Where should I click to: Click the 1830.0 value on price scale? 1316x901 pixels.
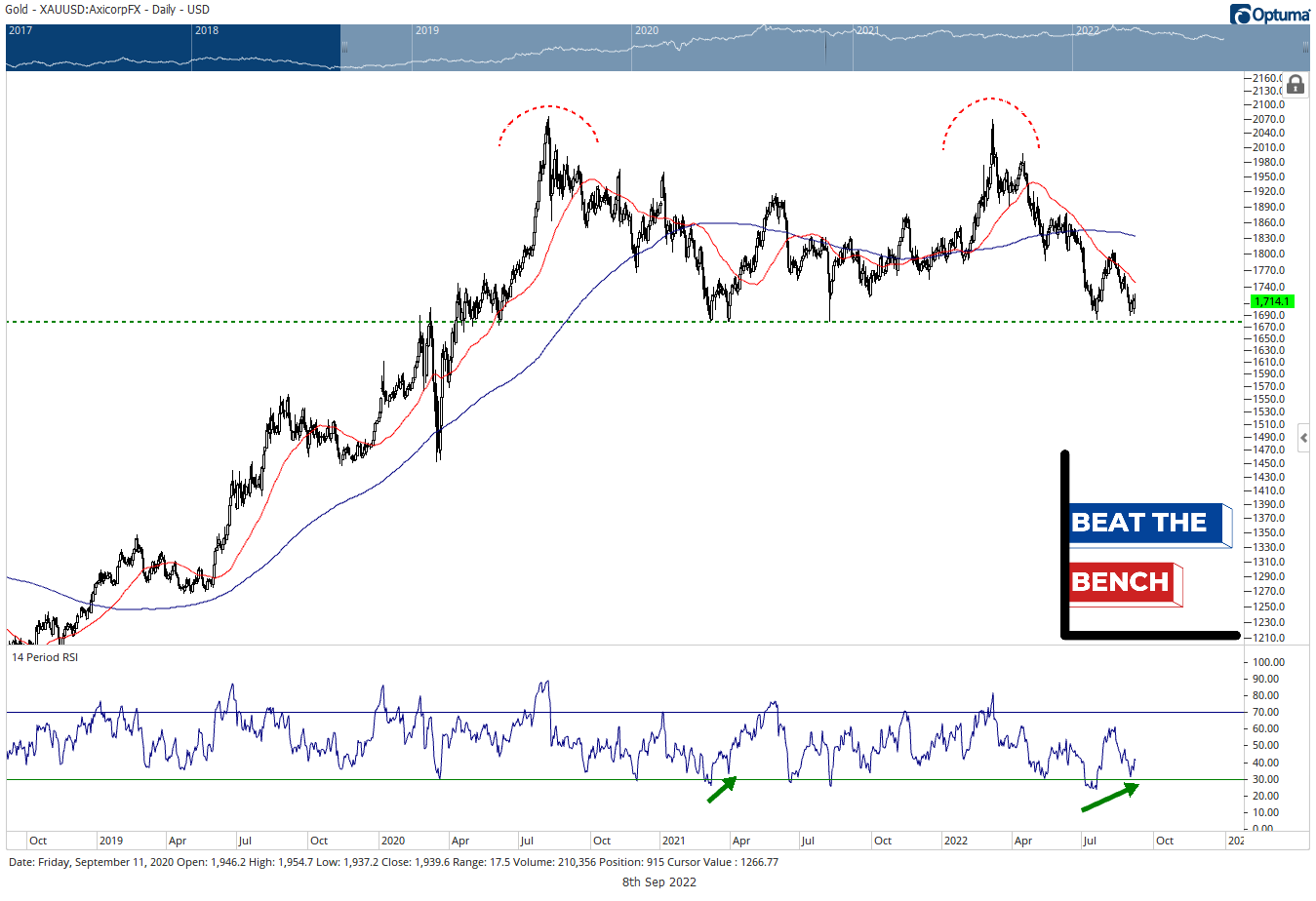pyautogui.click(x=1268, y=238)
